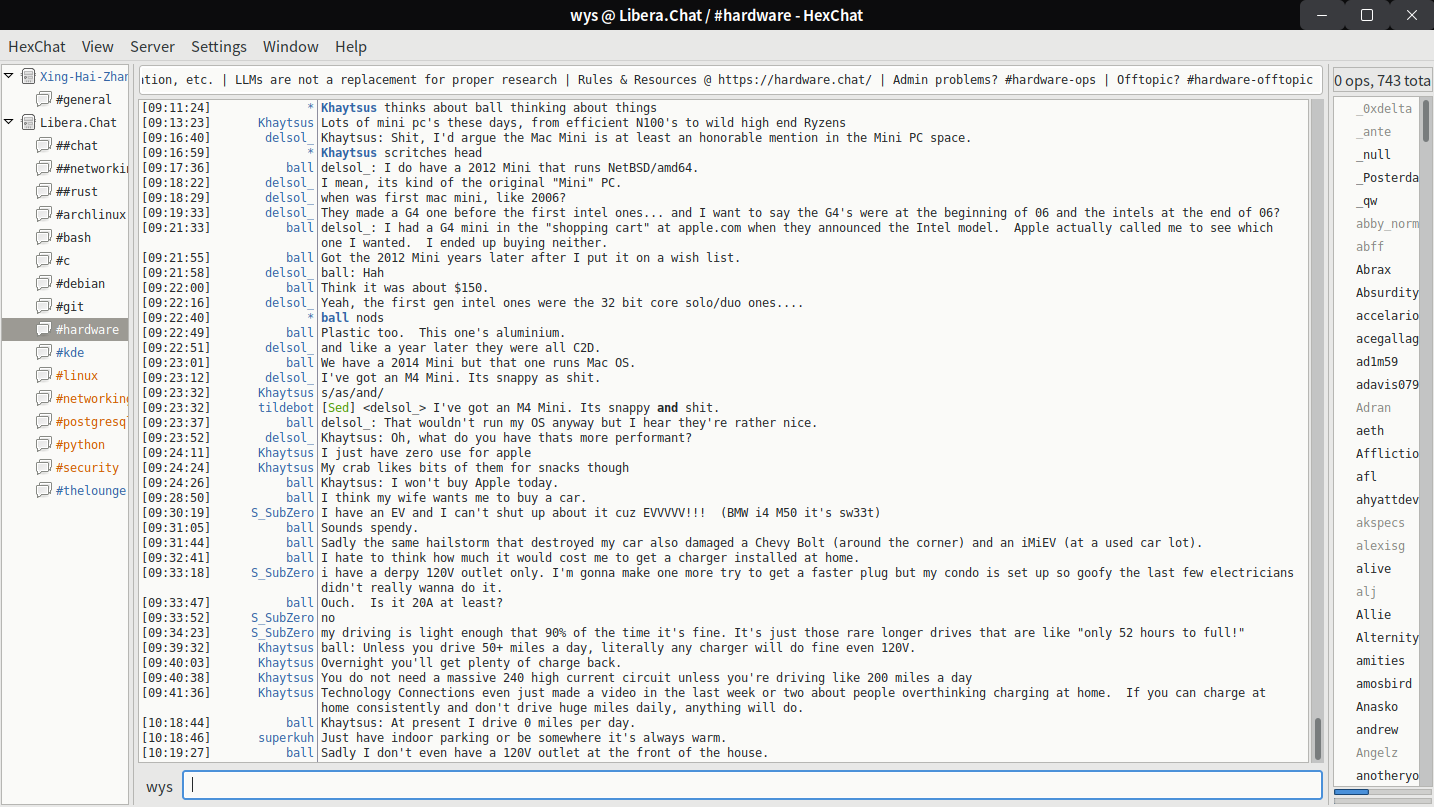1434x807 pixels.
Task: Open the HexChat menu
Action: pos(37,47)
